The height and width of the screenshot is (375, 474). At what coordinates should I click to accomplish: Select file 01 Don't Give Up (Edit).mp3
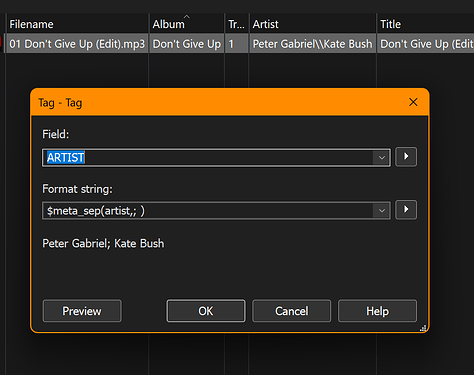pyautogui.click(x=77, y=44)
